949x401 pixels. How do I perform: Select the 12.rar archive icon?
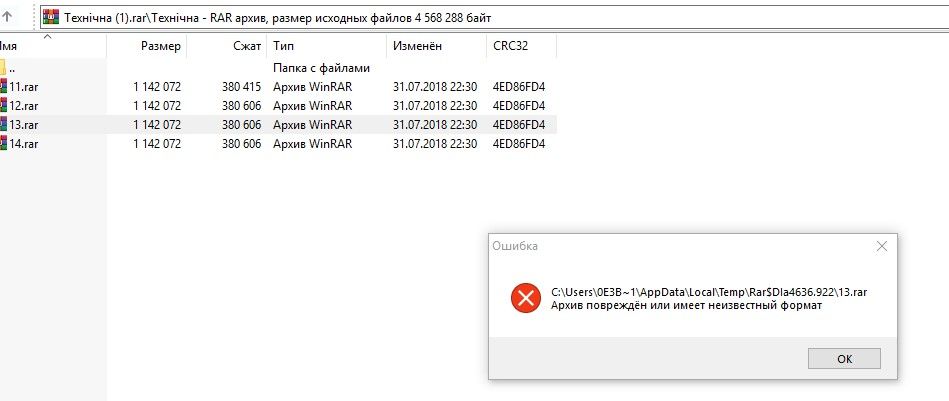(3, 105)
